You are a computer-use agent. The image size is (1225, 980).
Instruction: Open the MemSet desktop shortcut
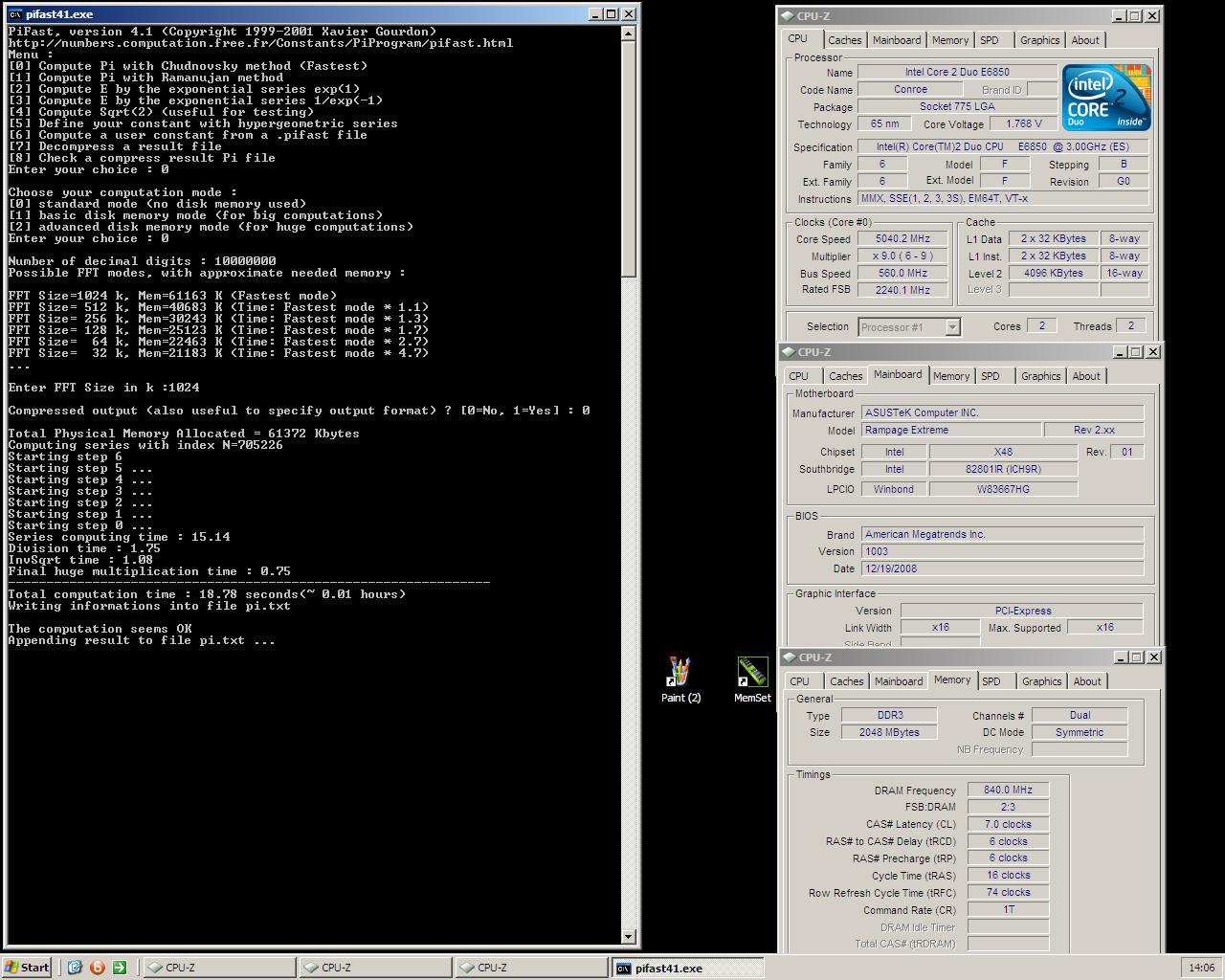(x=752, y=679)
